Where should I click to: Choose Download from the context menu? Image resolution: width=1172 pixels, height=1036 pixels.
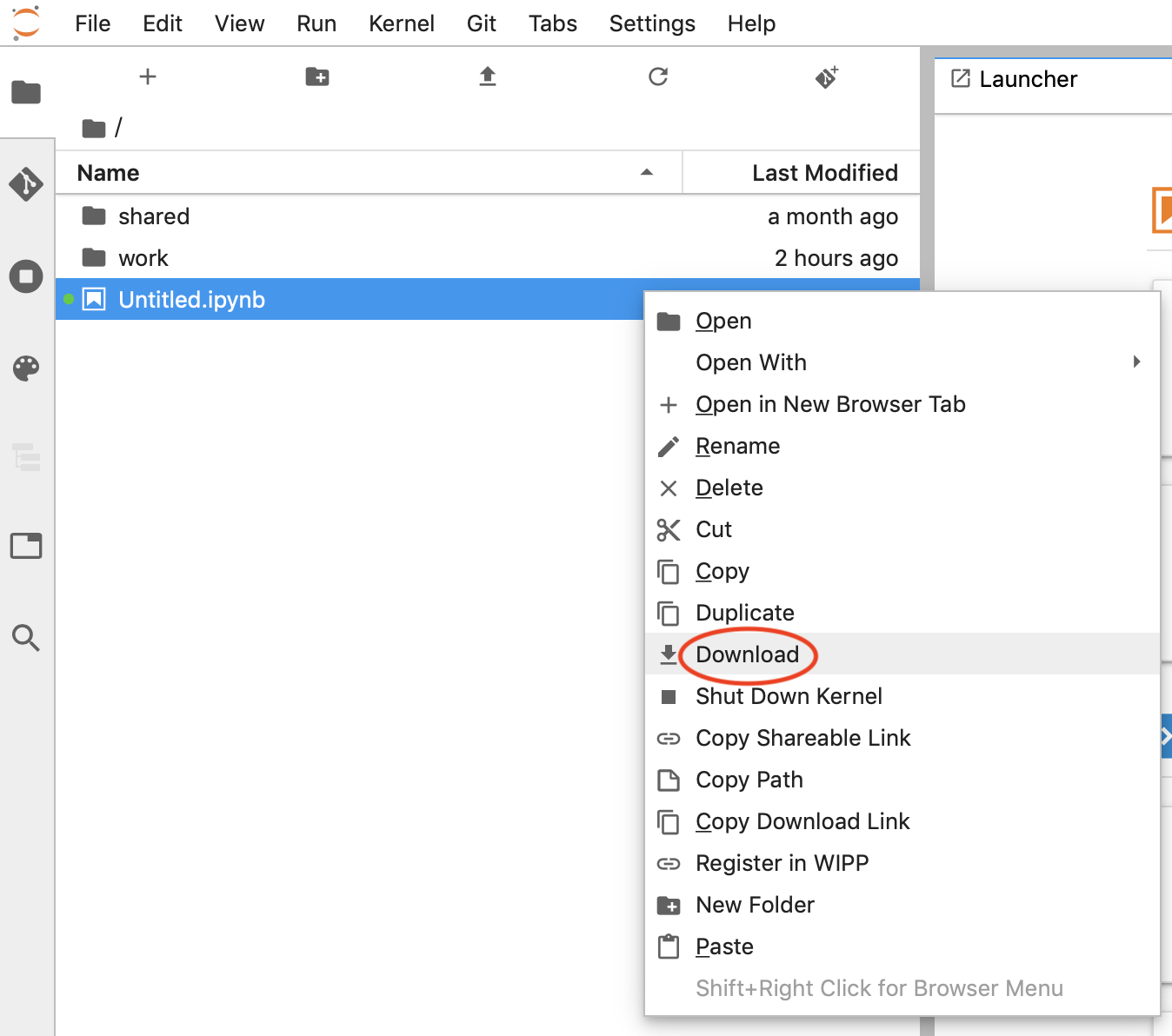pos(902,654)
